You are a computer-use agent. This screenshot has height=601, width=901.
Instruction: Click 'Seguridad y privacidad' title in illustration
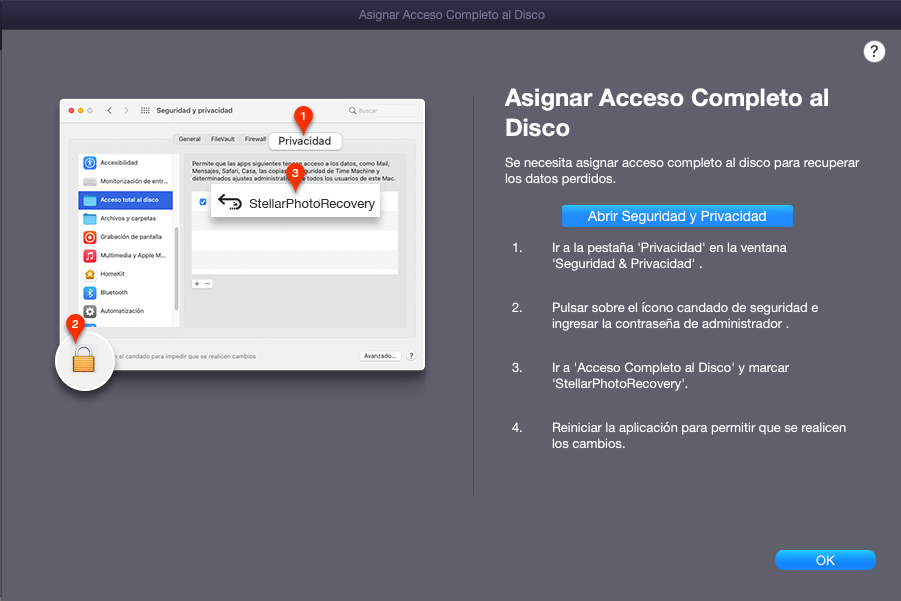click(194, 110)
